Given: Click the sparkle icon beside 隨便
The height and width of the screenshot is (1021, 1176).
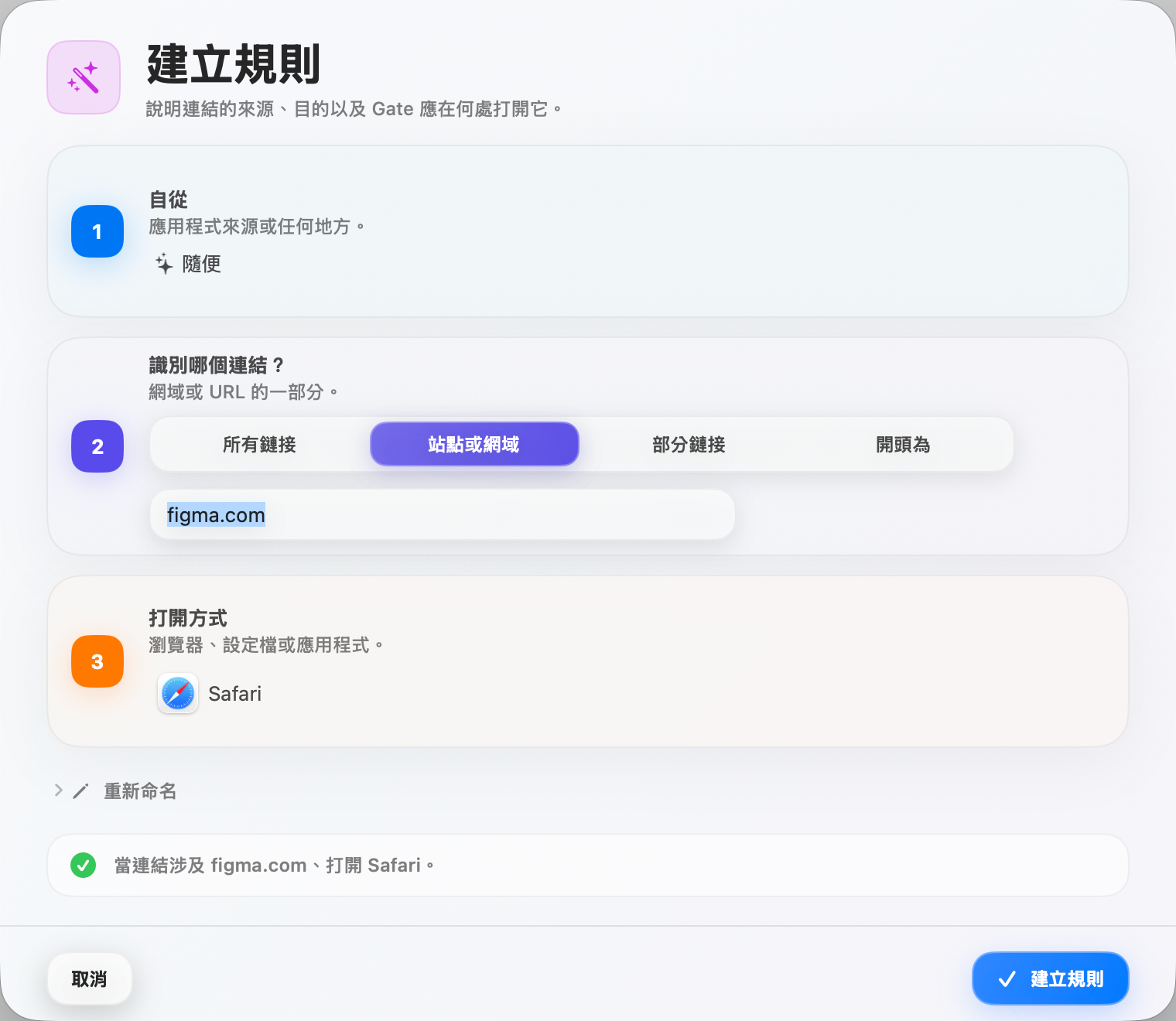Looking at the screenshot, I should click(x=164, y=264).
